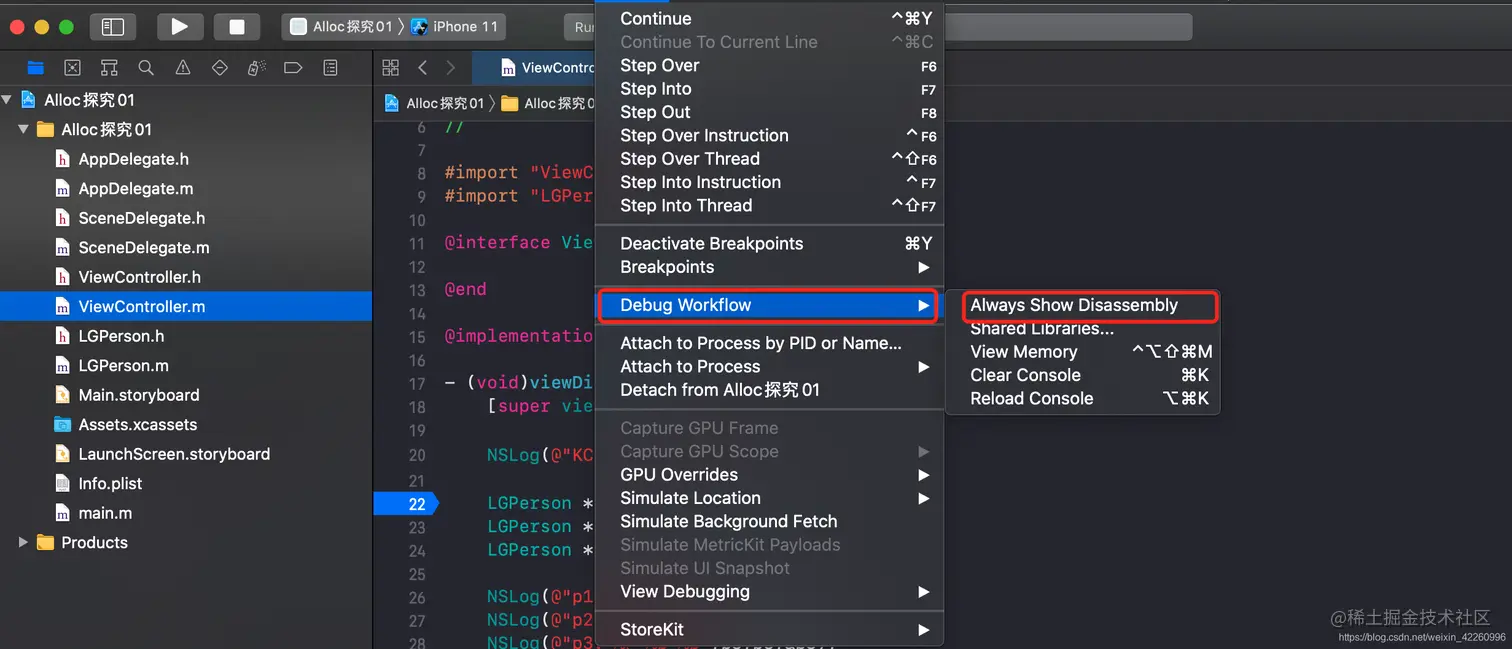The image size is (1512, 649).
Task: Open the Issue navigator warning icon
Action: tap(183, 68)
